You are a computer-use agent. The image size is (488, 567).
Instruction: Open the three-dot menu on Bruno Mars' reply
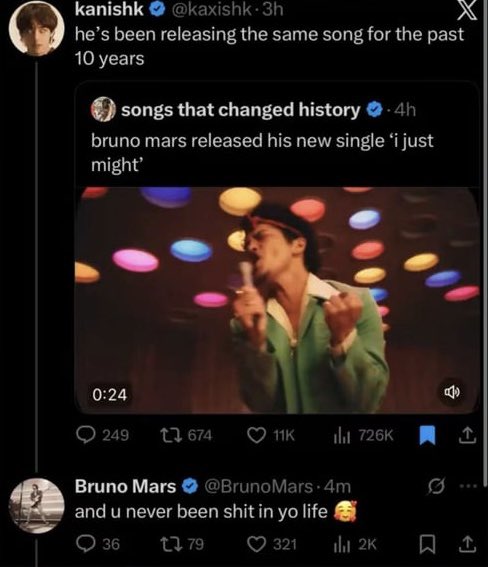pyautogui.click(x=468, y=486)
